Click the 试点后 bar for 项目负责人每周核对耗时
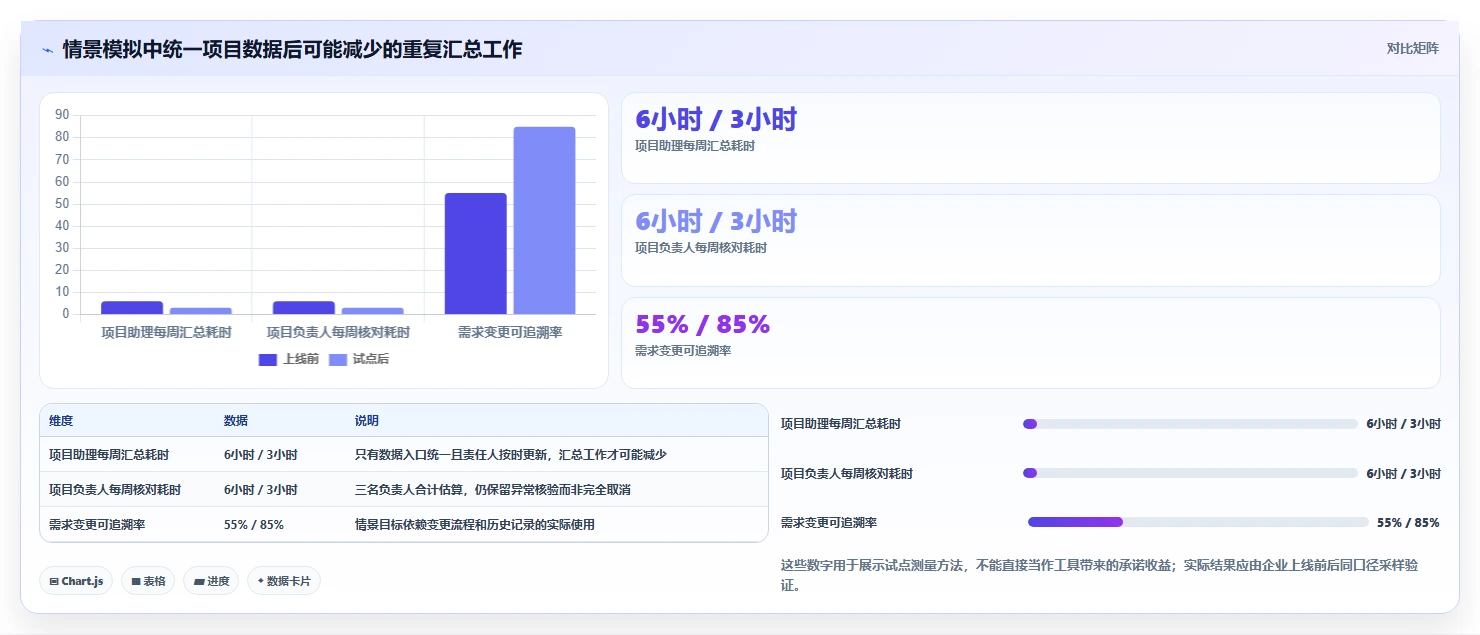This screenshot has height=635, width=1480. (373, 311)
